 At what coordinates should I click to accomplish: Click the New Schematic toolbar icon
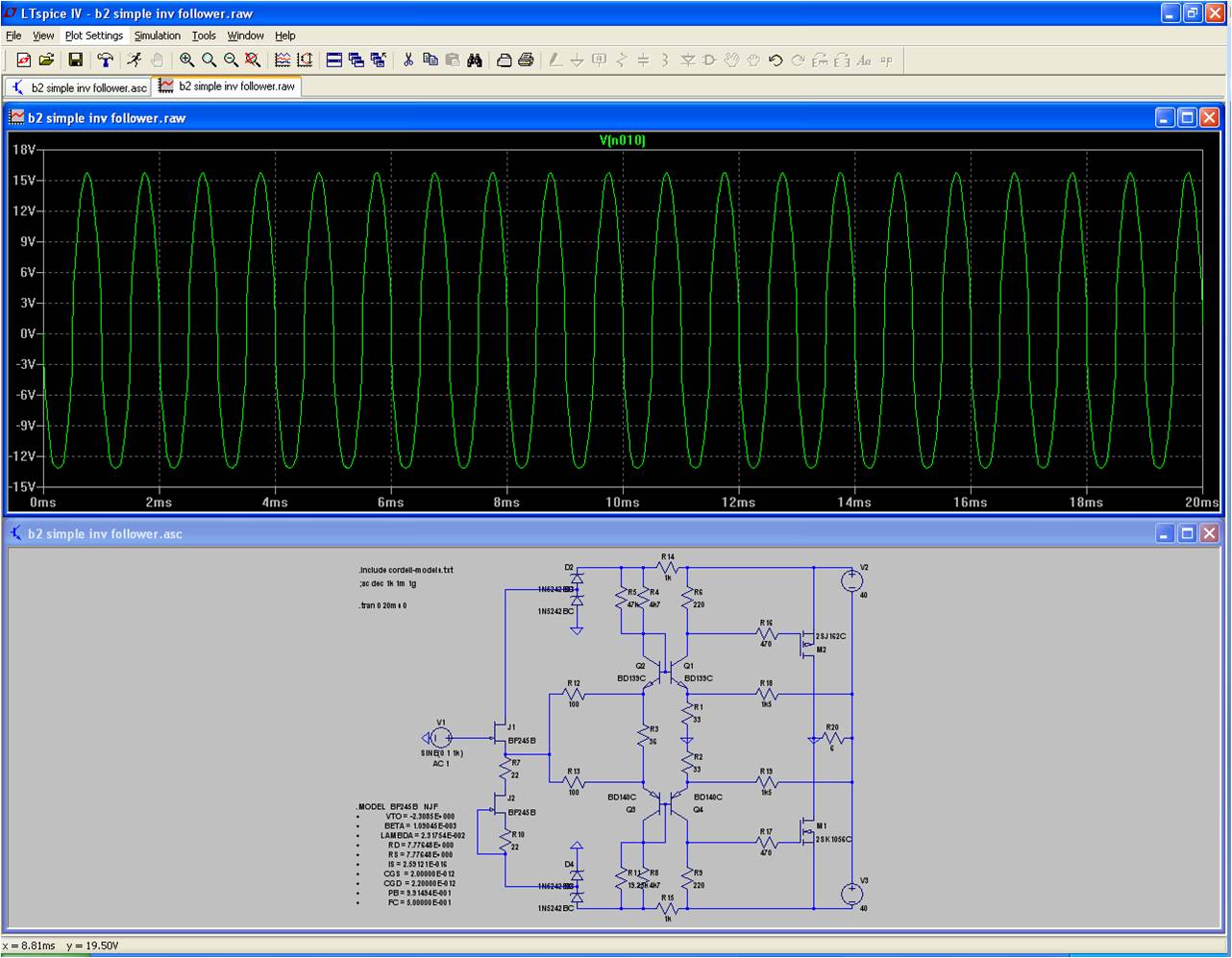click(24, 60)
